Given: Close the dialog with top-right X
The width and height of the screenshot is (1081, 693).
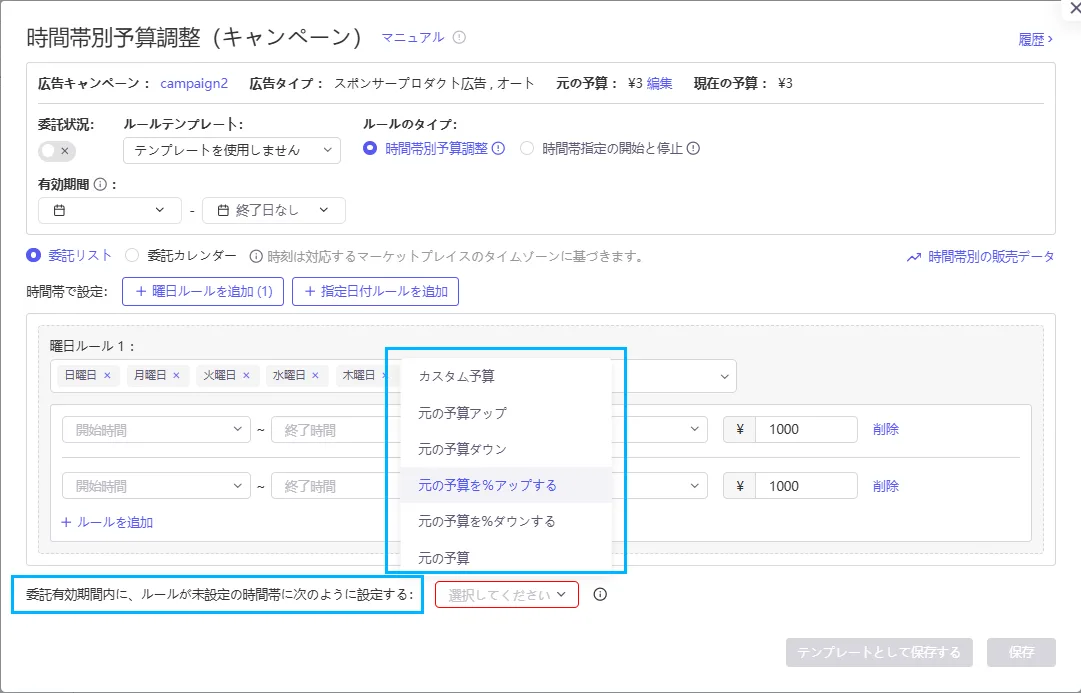Looking at the screenshot, I should point(1074,8).
